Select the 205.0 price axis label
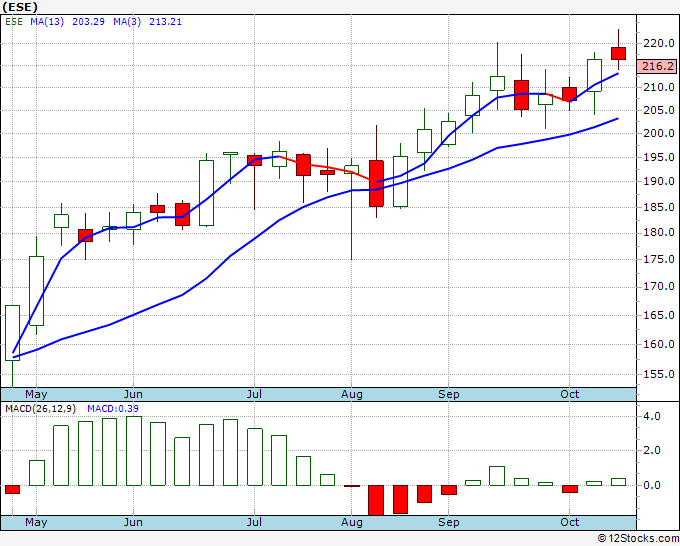Viewport: 680px width, 546px height. pyautogui.click(x=659, y=110)
